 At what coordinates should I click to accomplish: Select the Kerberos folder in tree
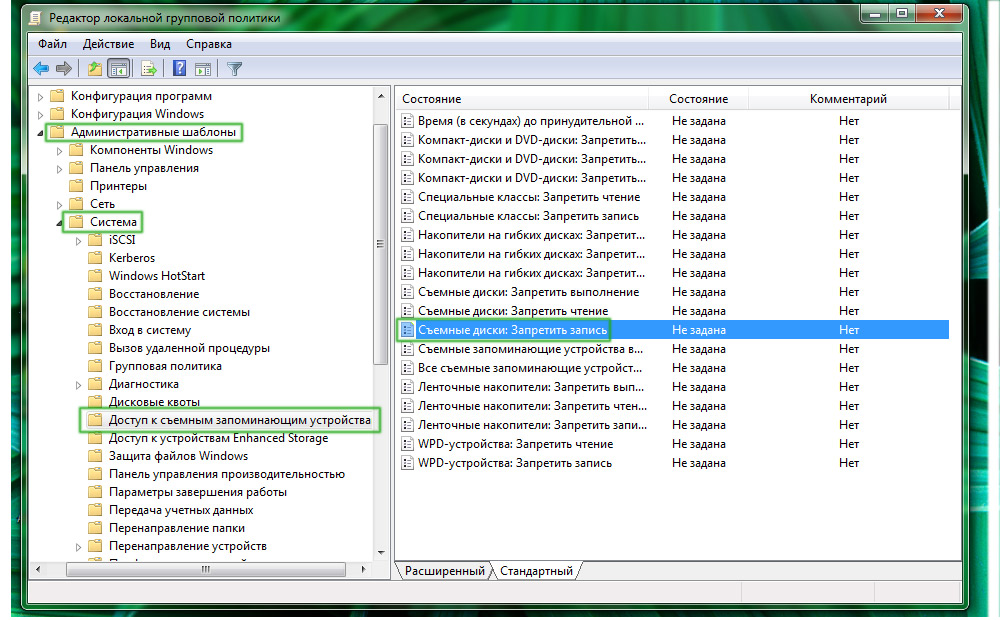point(131,258)
